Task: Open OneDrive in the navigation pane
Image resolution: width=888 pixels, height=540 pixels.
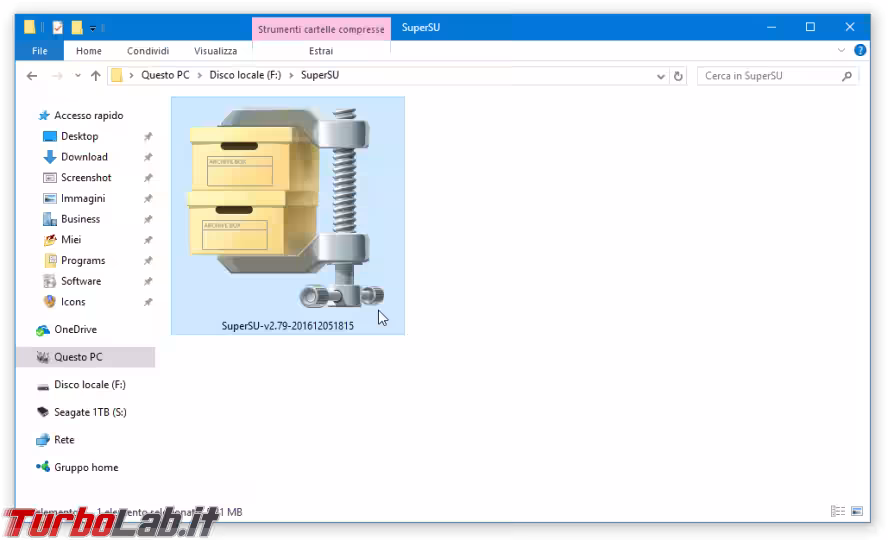Action: pos(75,330)
